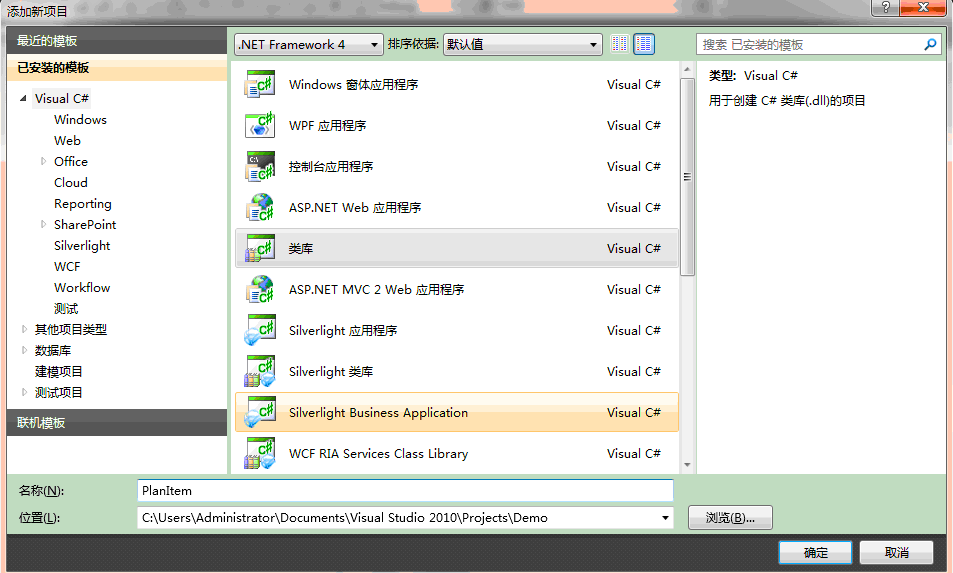Open the 排序依据 默认值 dropdown

523,44
